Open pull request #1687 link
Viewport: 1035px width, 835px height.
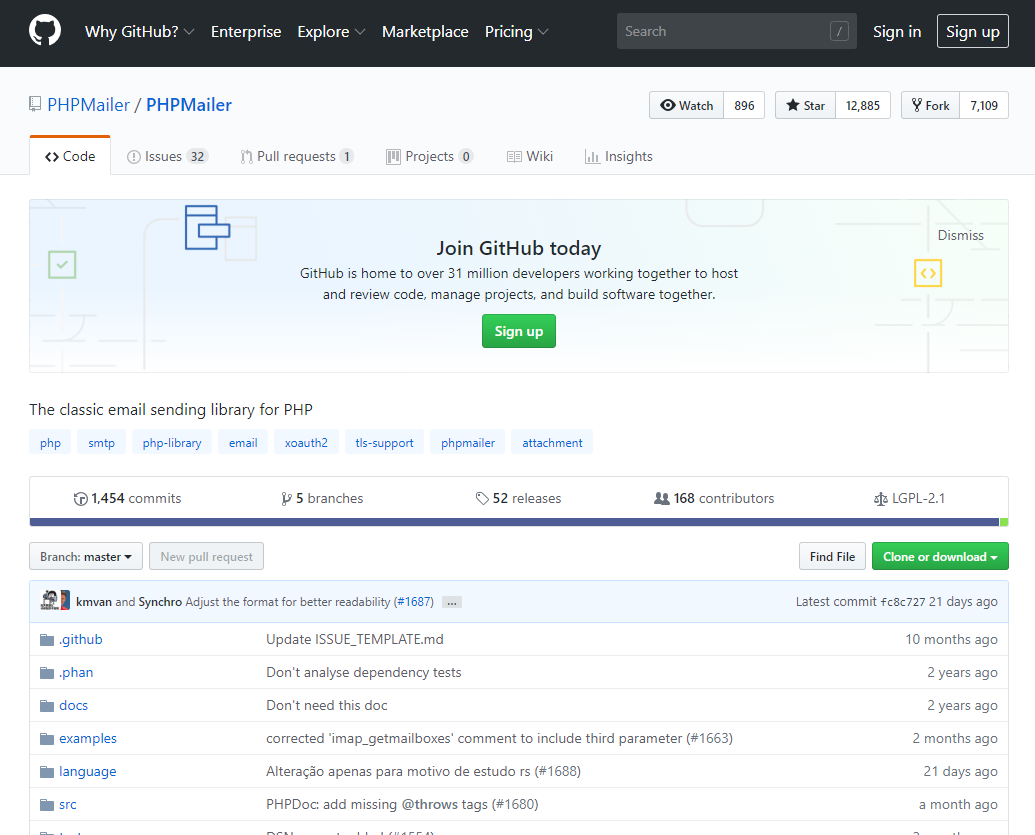(x=414, y=601)
